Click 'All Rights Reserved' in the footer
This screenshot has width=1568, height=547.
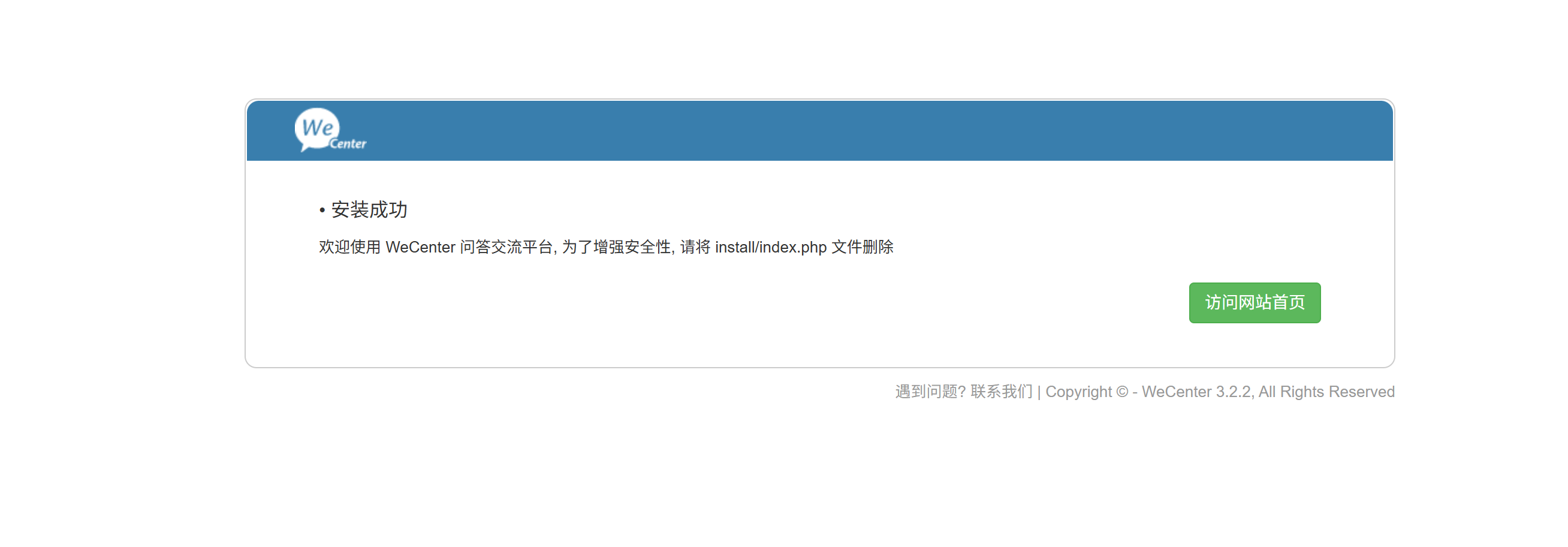[1326, 392]
